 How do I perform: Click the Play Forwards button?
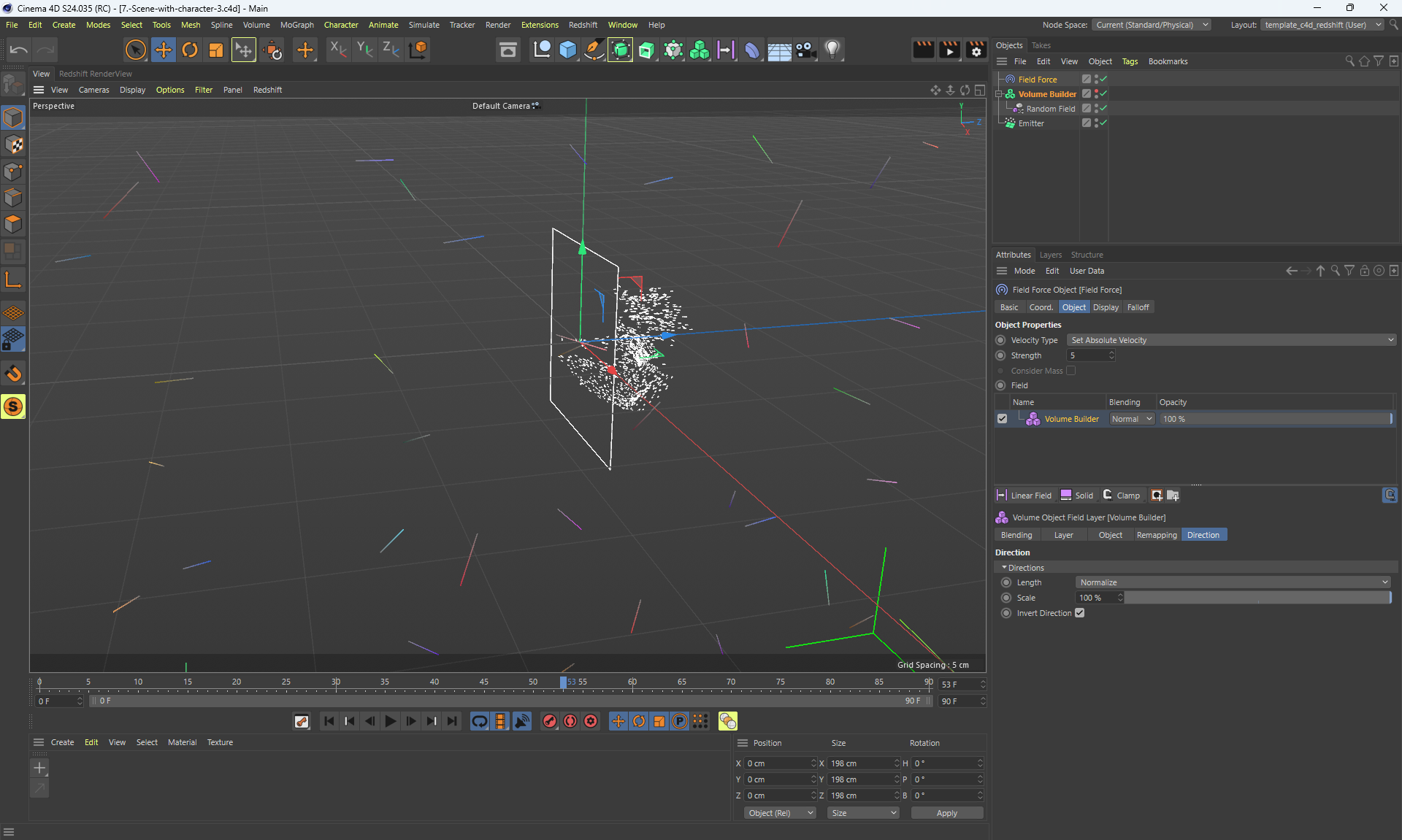tap(391, 721)
